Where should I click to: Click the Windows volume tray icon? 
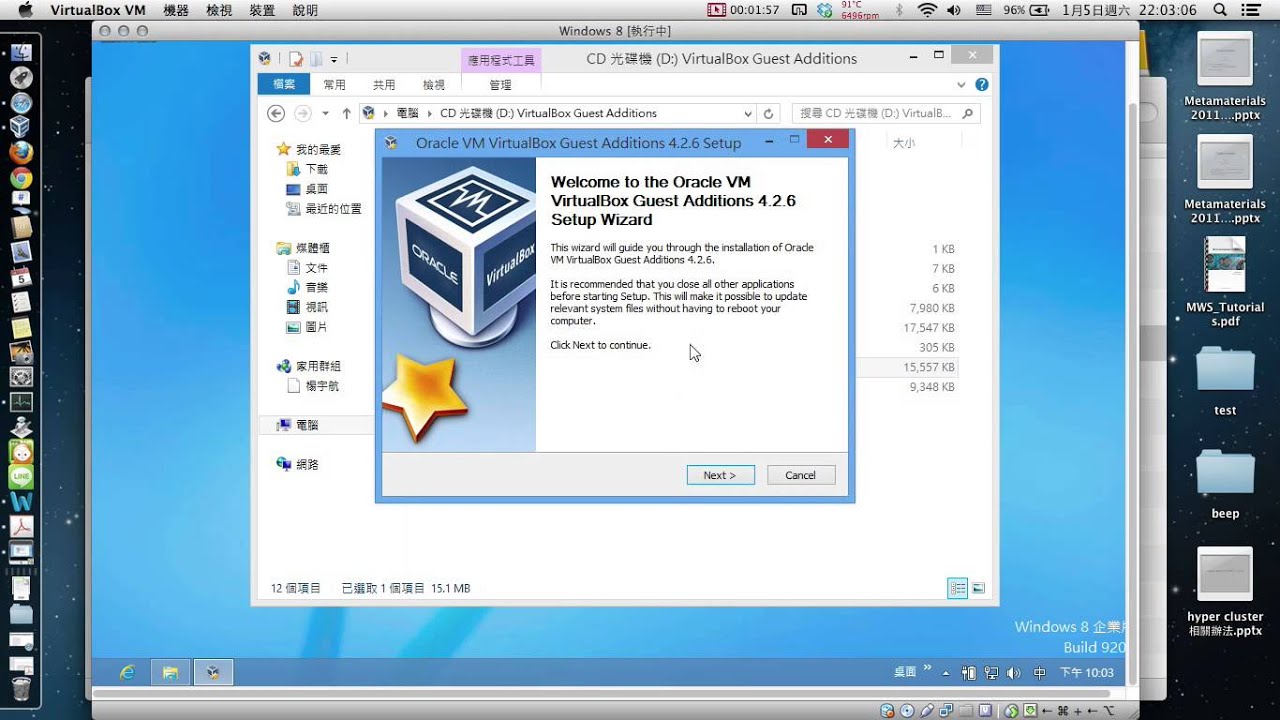(x=1014, y=673)
